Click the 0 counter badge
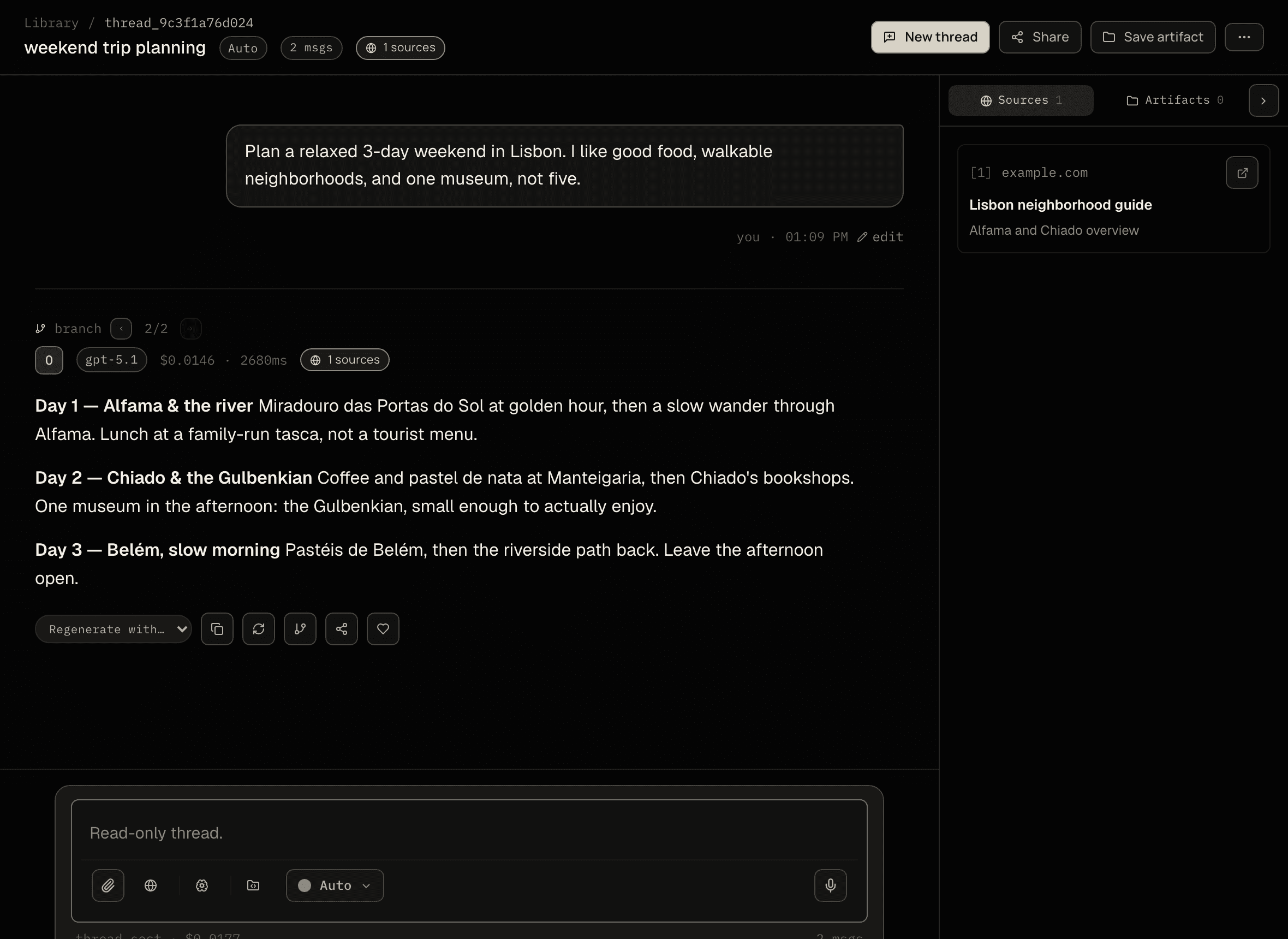This screenshot has width=1288, height=939. pyautogui.click(x=49, y=360)
